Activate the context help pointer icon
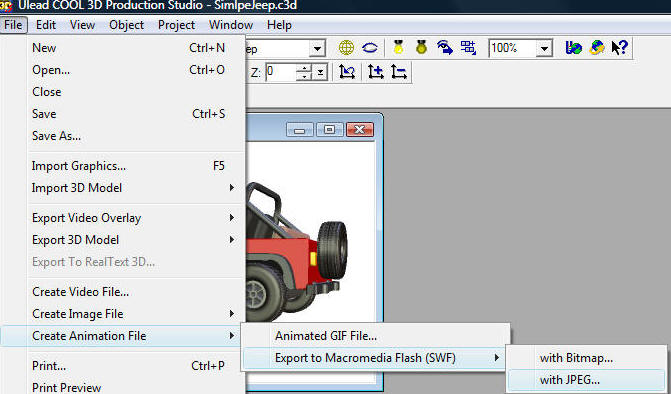The width and height of the screenshot is (671, 394). (619, 47)
